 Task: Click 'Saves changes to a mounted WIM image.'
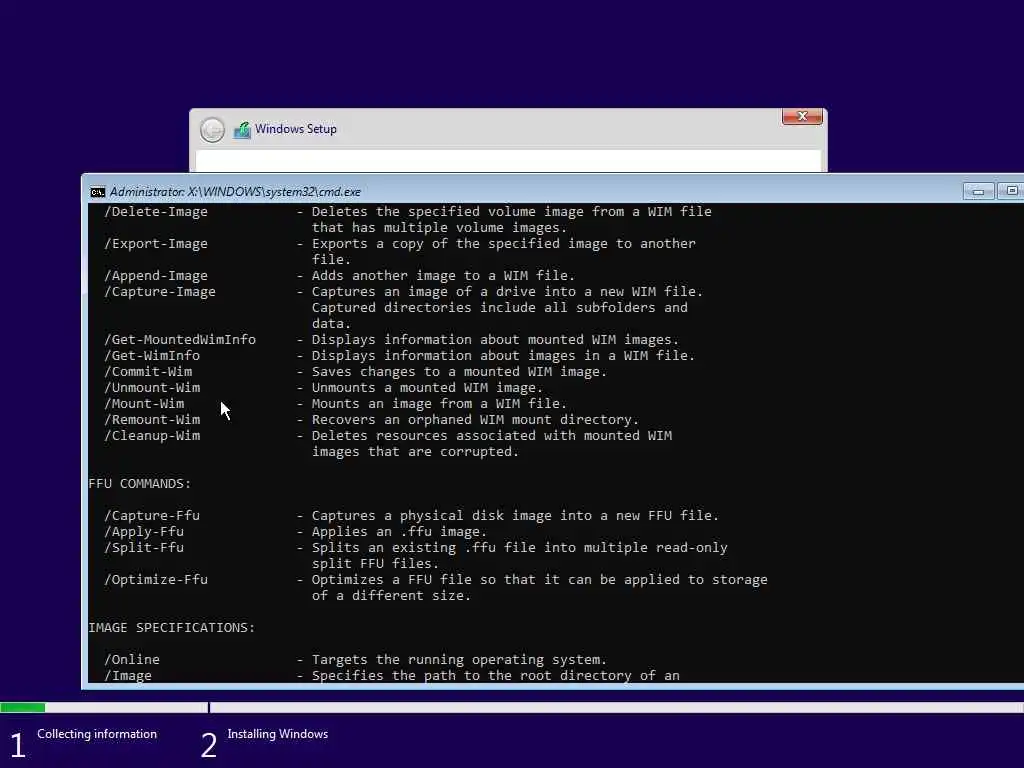click(x=459, y=372)
